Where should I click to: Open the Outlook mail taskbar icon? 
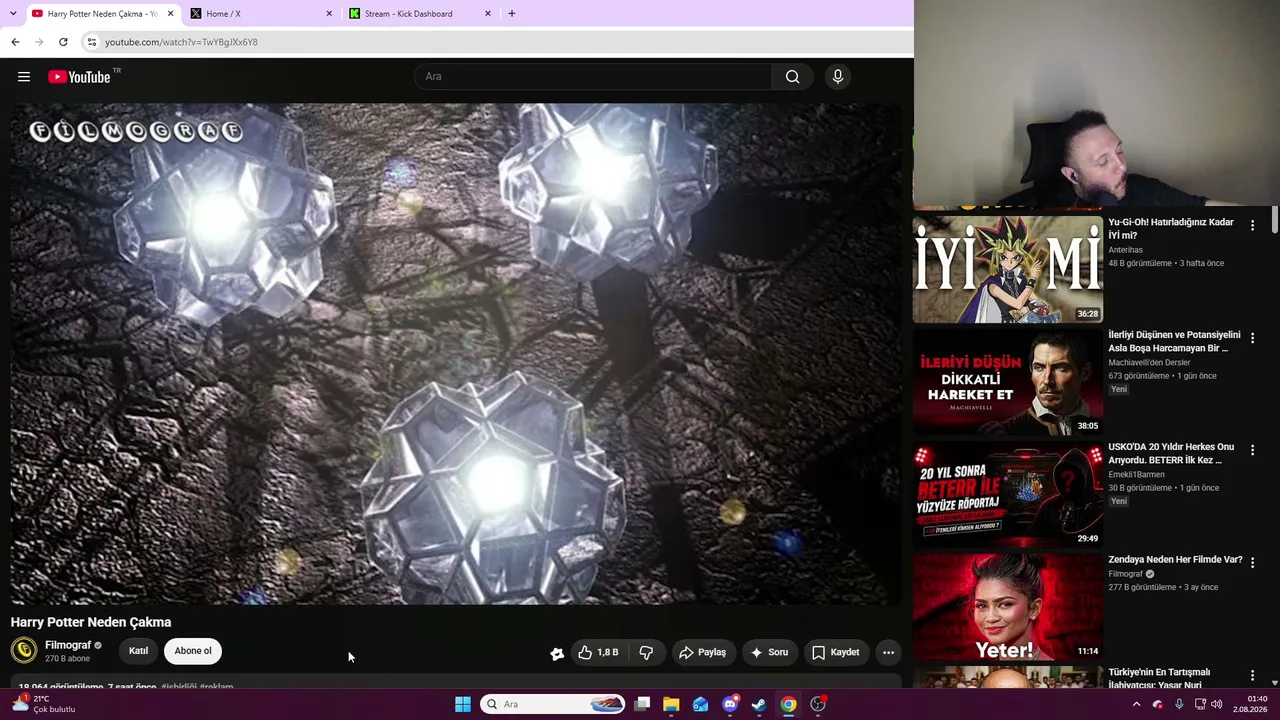pyautogui.click(x=700, y=704)
